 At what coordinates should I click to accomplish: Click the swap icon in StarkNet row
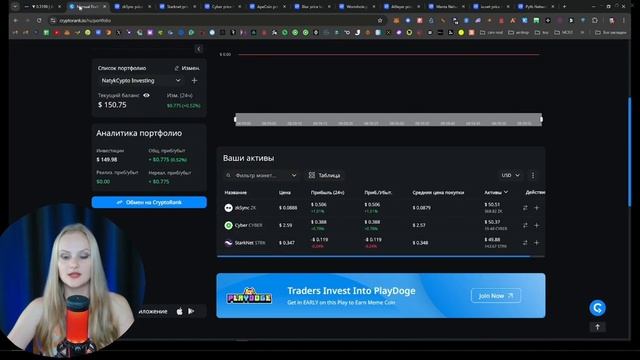pyautogui.click(x=525, y=243)
